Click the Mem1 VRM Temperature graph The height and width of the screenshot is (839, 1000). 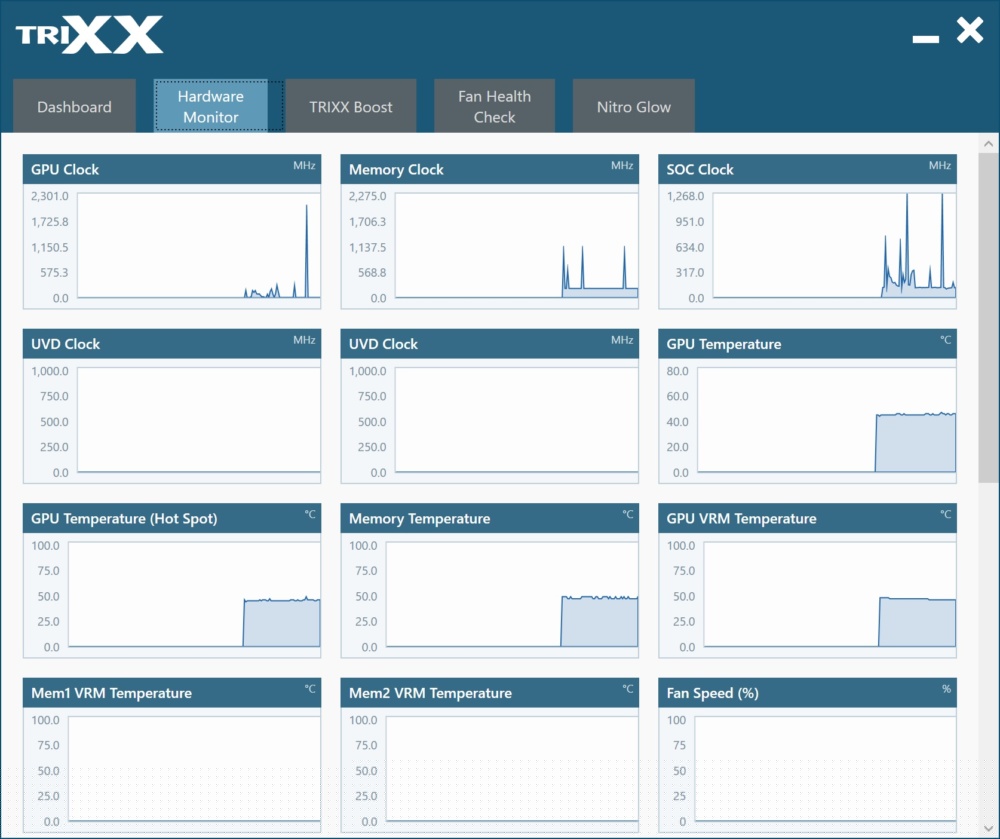pyautogui.click(x=194, y=770)
